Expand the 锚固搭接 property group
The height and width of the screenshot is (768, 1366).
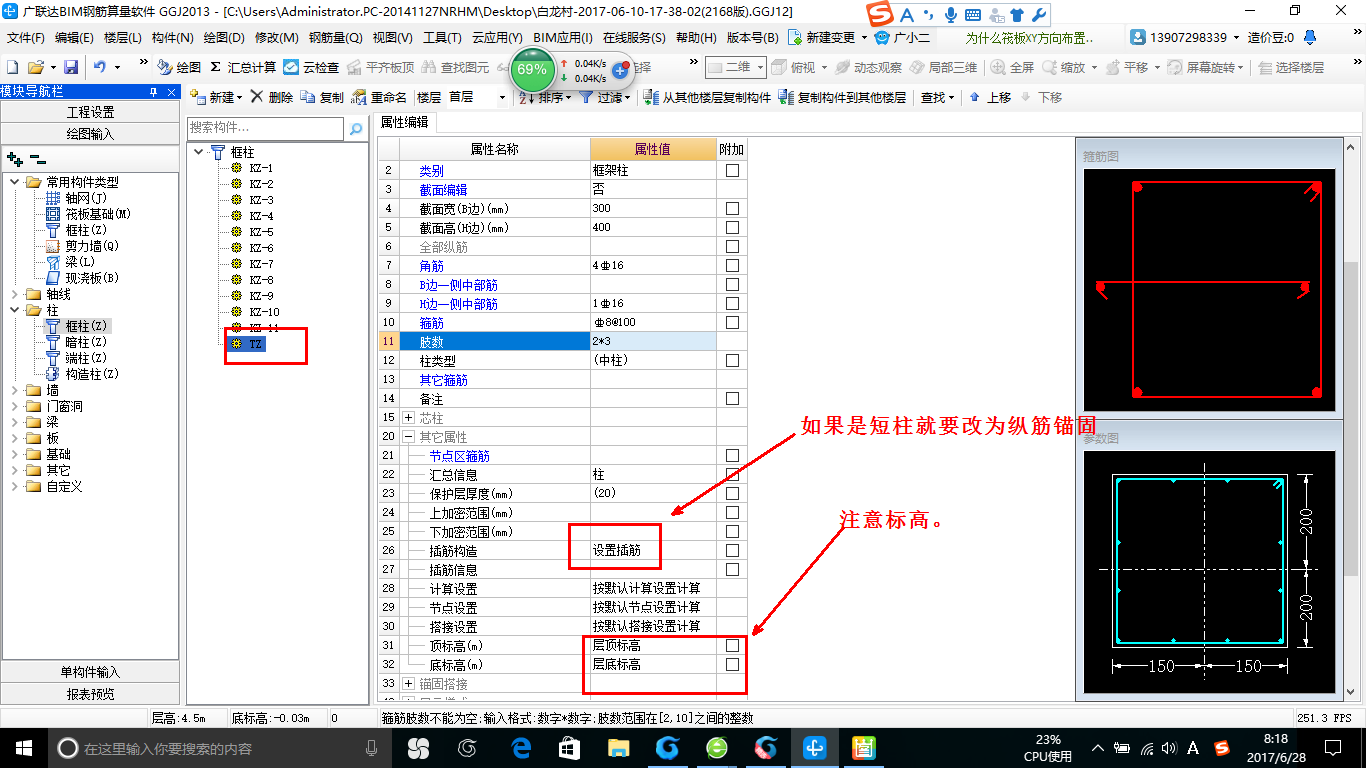(x=409, y=684)
